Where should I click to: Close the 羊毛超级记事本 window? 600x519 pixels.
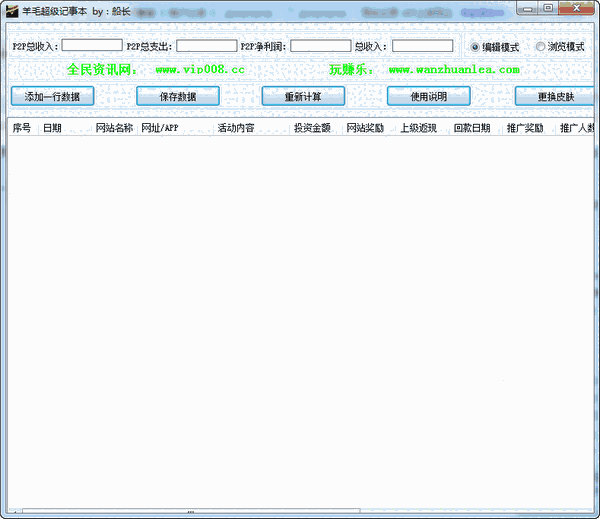click(576, 8)
